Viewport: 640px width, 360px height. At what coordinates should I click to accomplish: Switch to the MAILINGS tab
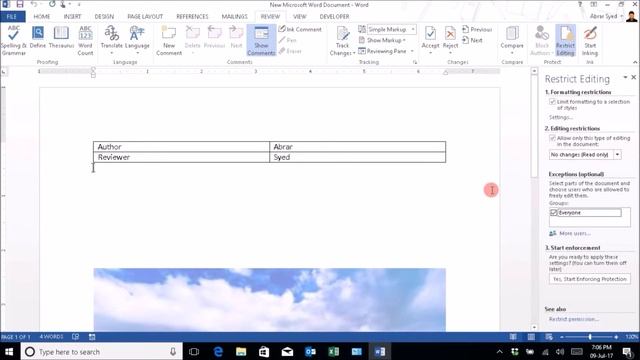click(x=234, y=17)
